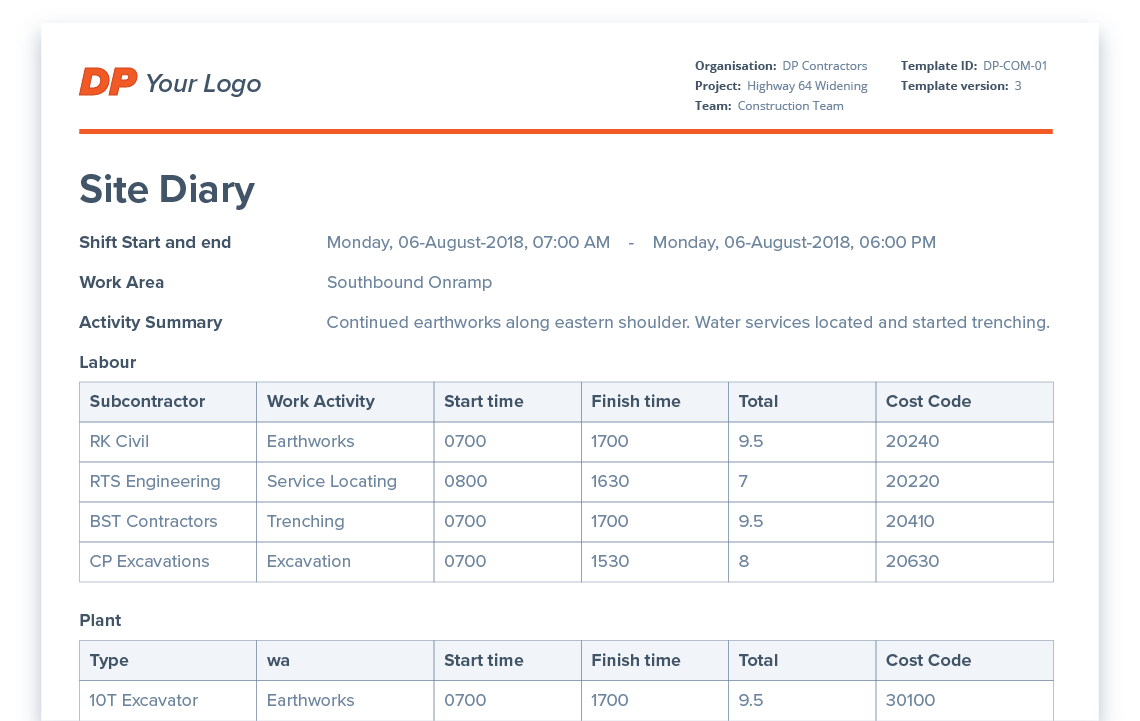Click template ID value DP-COM-01
Viewport: 1140px width, 721px height.
(1015, 65)
